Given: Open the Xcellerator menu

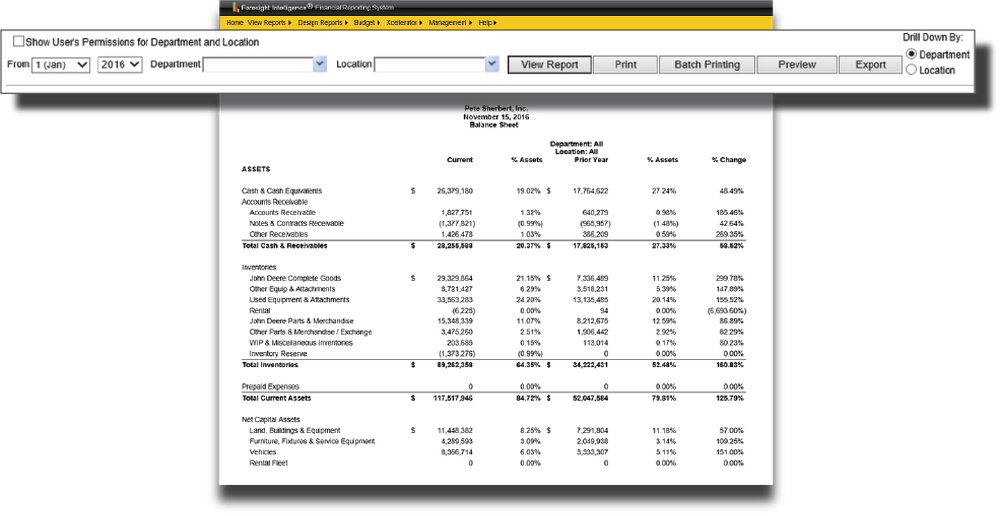Looking at the screenshot, I should click(x=404, y=22).
